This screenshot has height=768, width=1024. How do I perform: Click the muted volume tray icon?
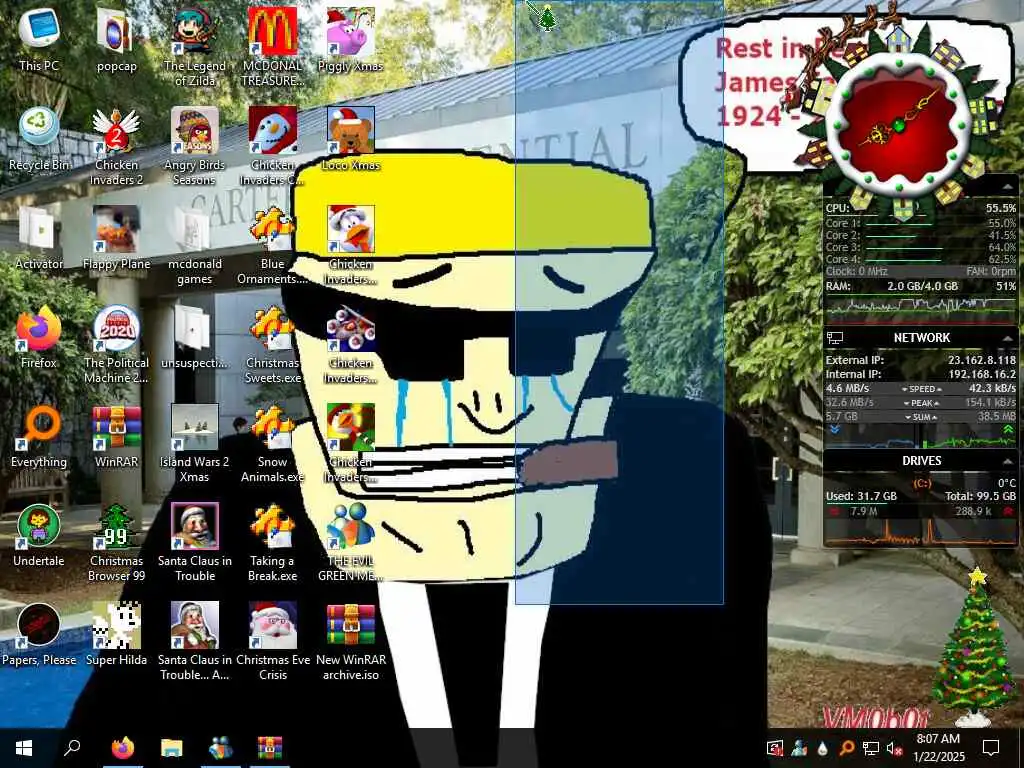tap(894, 748)
